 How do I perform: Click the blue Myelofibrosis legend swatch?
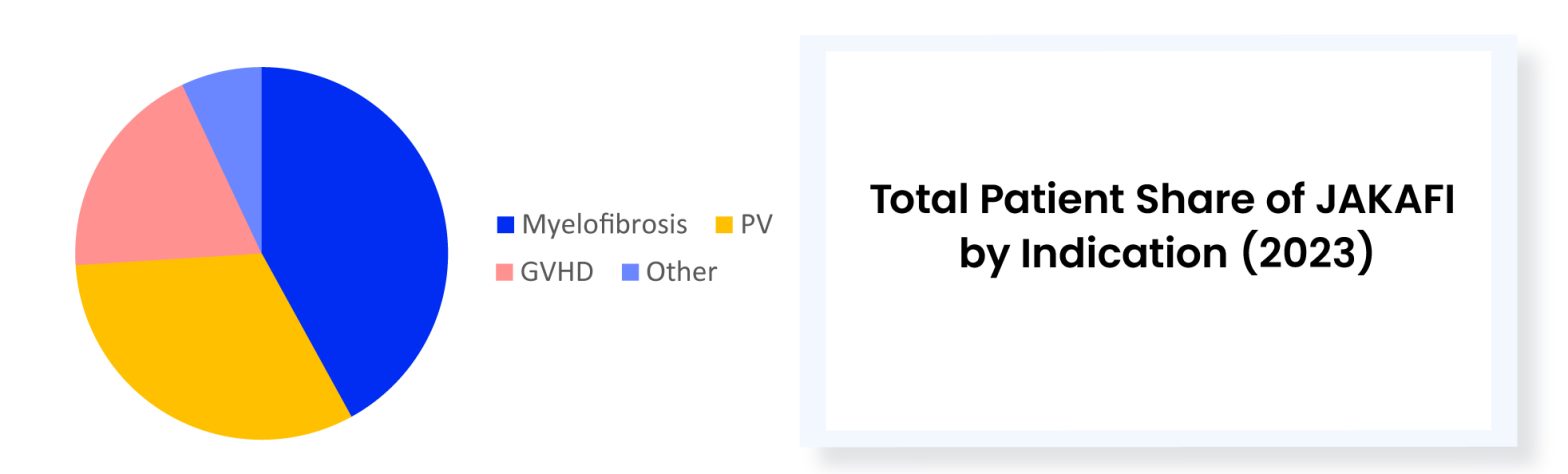tap(506, 225)
